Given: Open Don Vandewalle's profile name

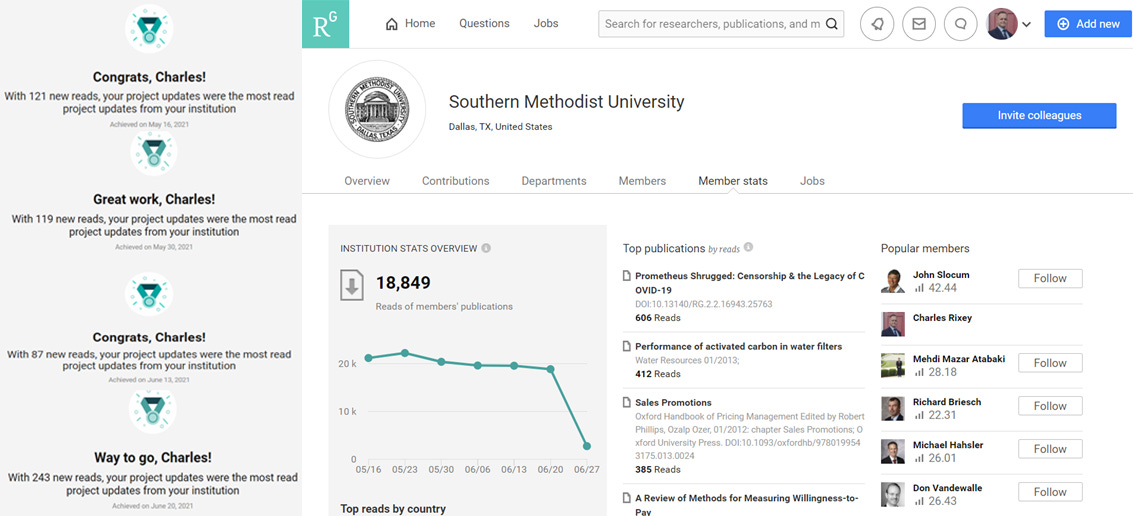Looking at the screenshot, I should point(947,488).
